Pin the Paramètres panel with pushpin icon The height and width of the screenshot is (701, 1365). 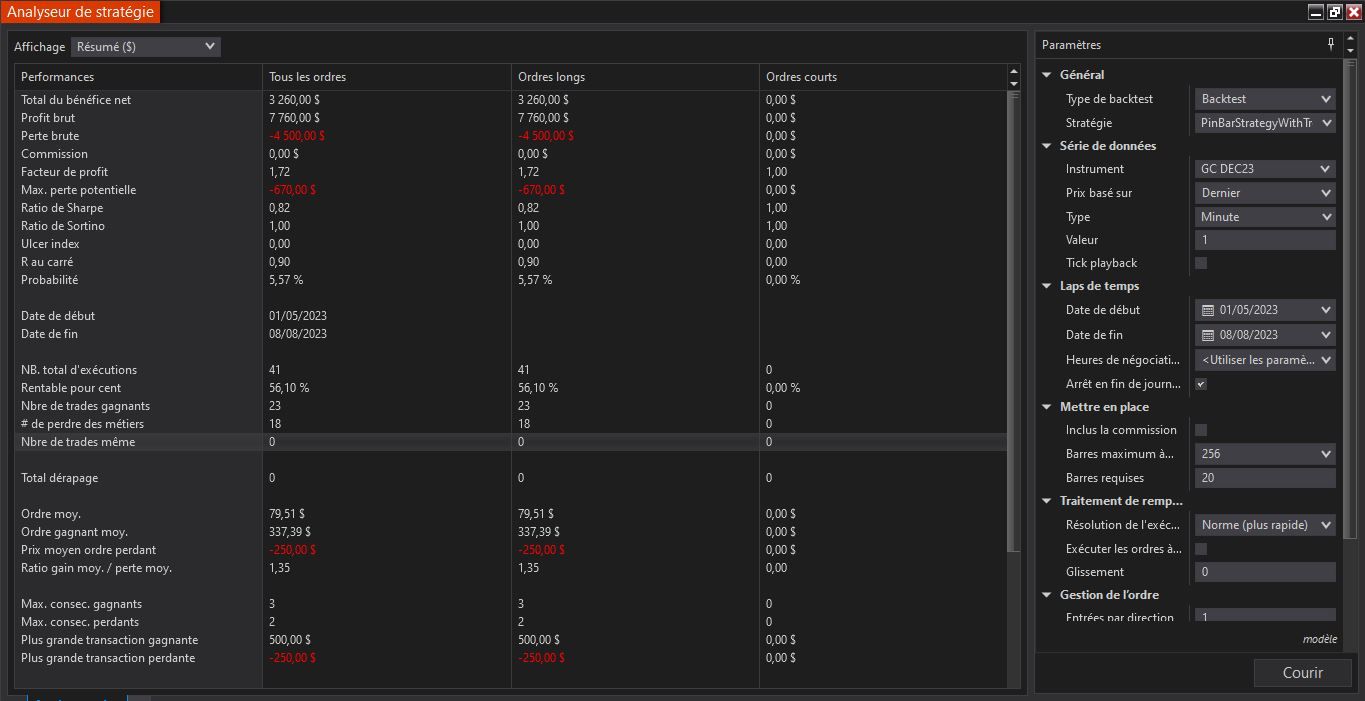tap(1331, 45)
